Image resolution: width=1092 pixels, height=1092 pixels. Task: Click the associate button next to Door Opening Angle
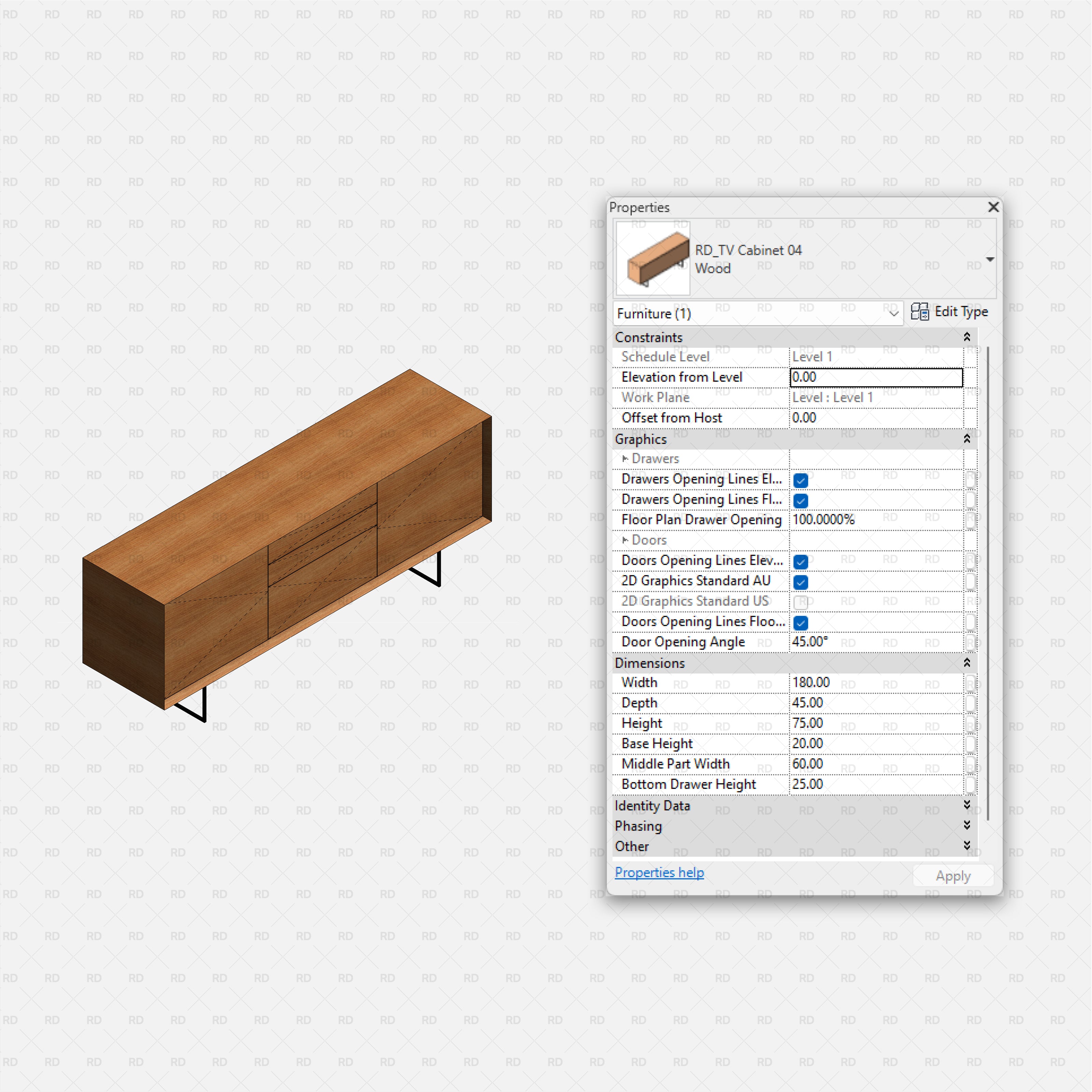[x=972, y=642]
